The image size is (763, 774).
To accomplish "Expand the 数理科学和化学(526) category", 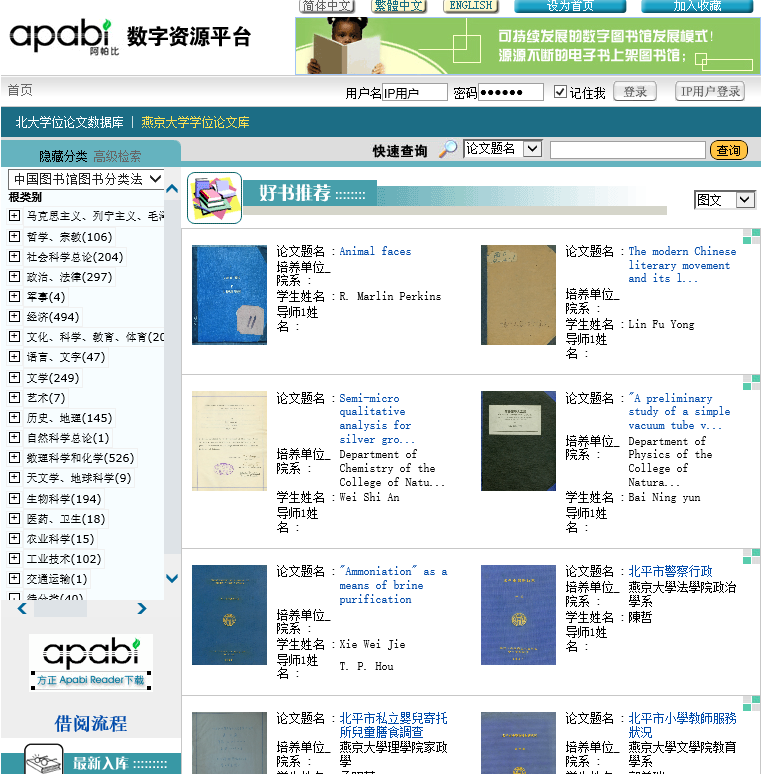I will point(14,458).
